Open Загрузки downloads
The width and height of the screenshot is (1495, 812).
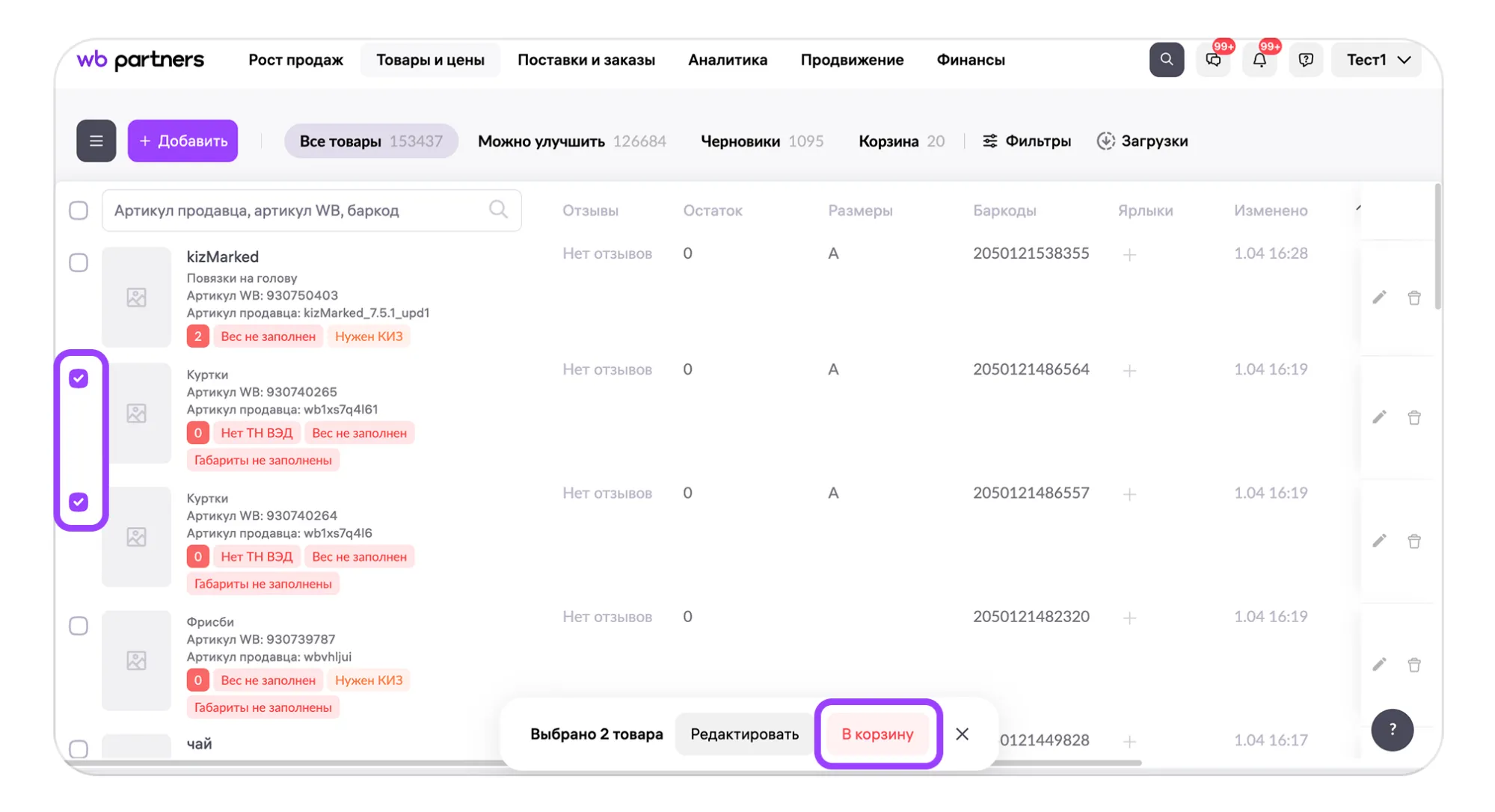pyautogui.click(x=1142, y=141)
